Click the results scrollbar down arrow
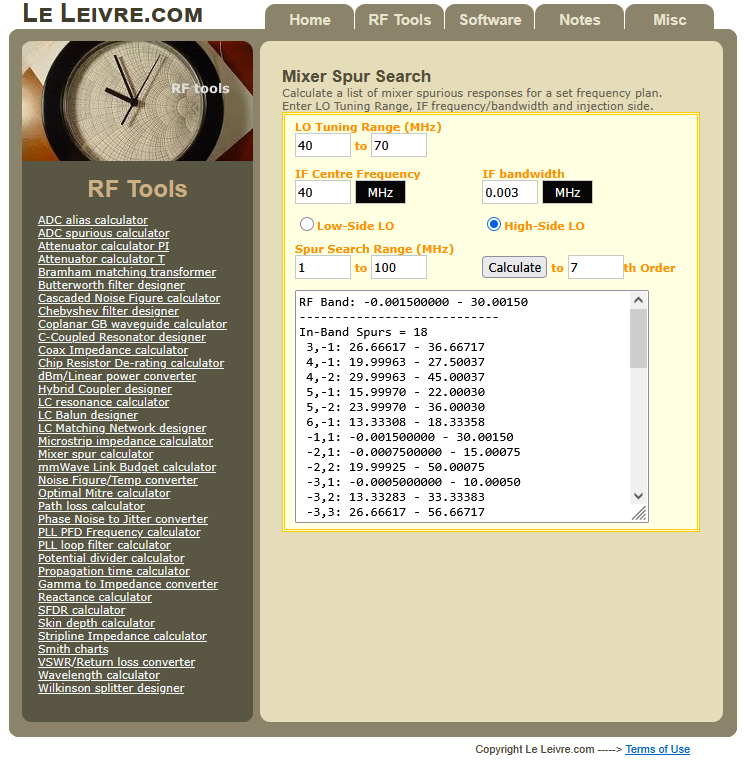Screen dimensions: 744x765 (x=639, y=496)
